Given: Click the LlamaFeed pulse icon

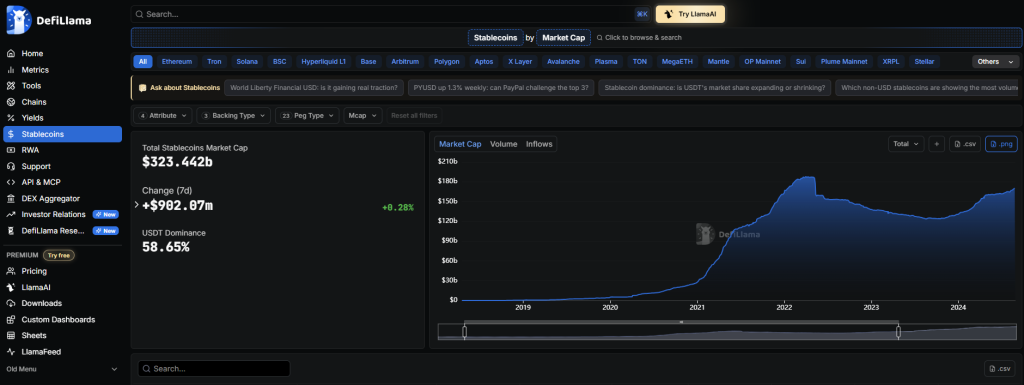Looking at the screenshot, I should click(x=10, y=352).
